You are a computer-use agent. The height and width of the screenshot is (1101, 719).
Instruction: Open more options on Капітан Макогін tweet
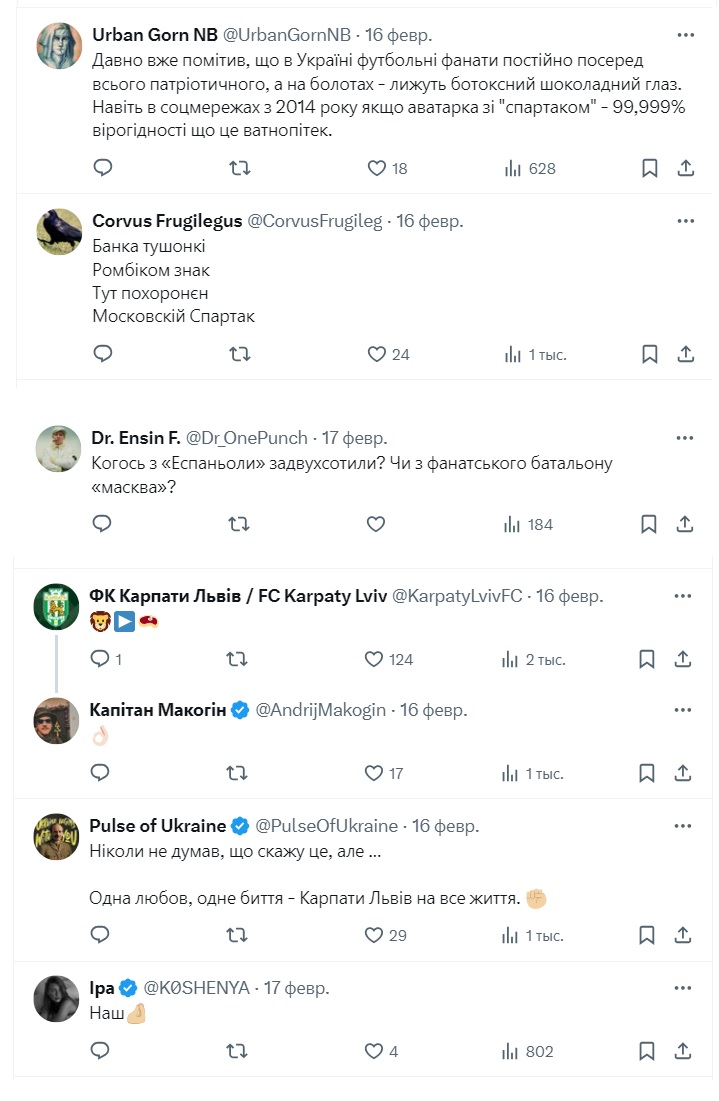click(682, 710)
